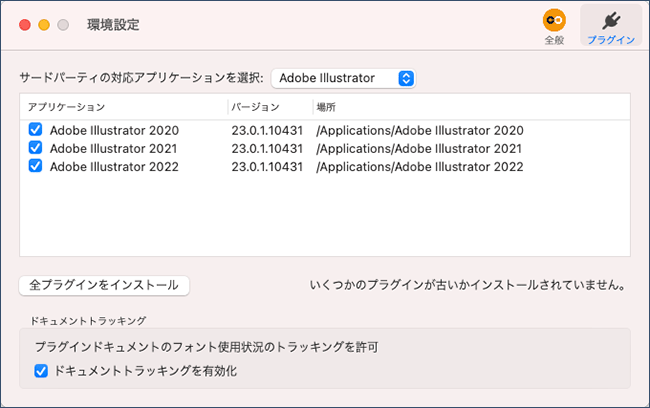The width and height of the screenshot is (650, 408).
Task: Click the プラグイン tab label
Action: [x=611, y=40]
